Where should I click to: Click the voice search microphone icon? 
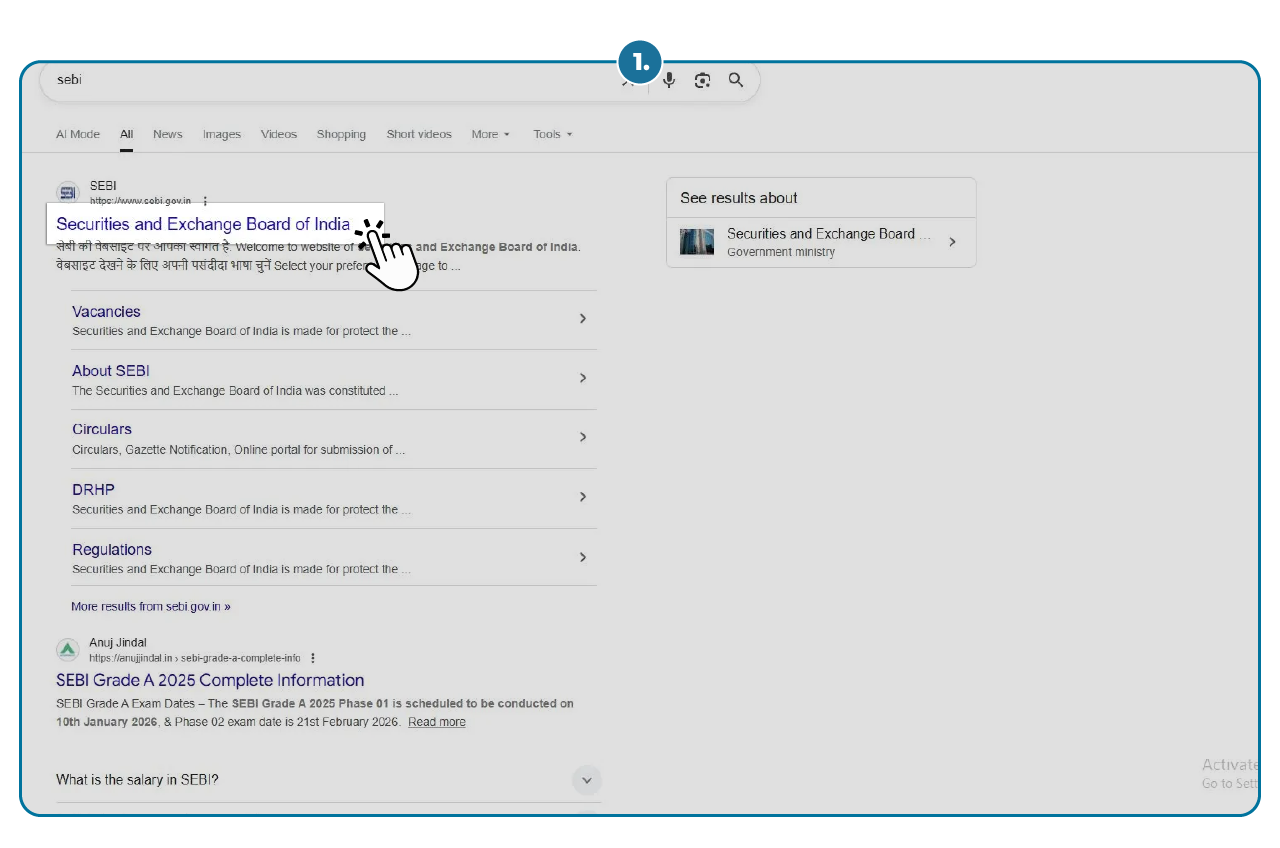pyautogui.click(x=669, y=81)
